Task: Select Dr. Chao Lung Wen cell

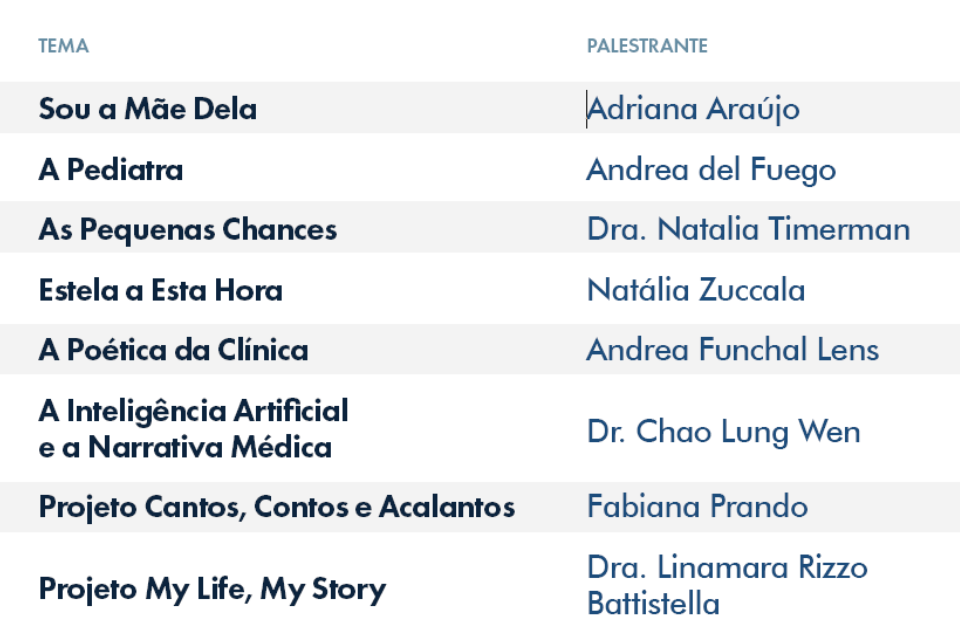Action: 724,432
